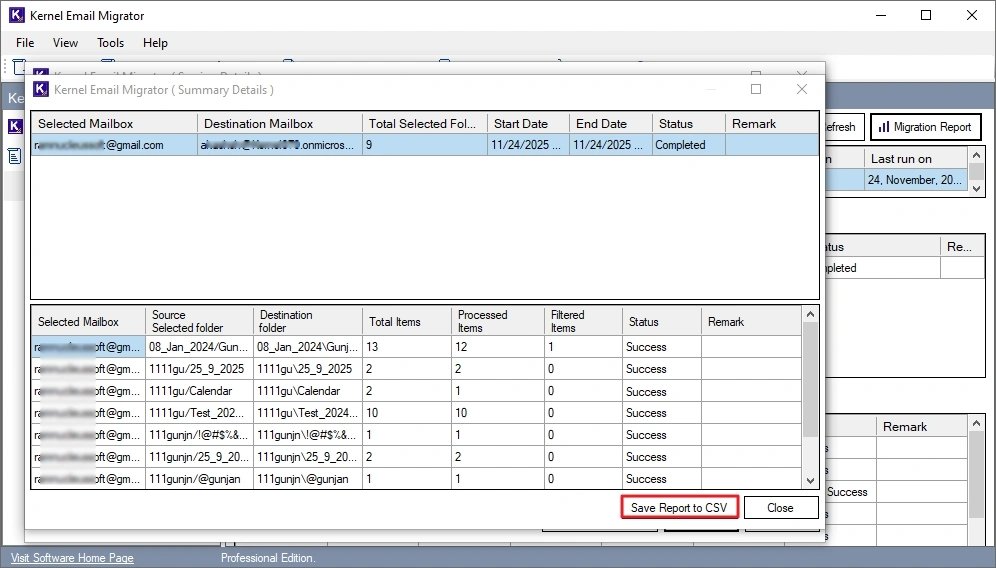This screenshot has width=996, height=568.
Task: Open the Help menu
Action: coord(155,43)
